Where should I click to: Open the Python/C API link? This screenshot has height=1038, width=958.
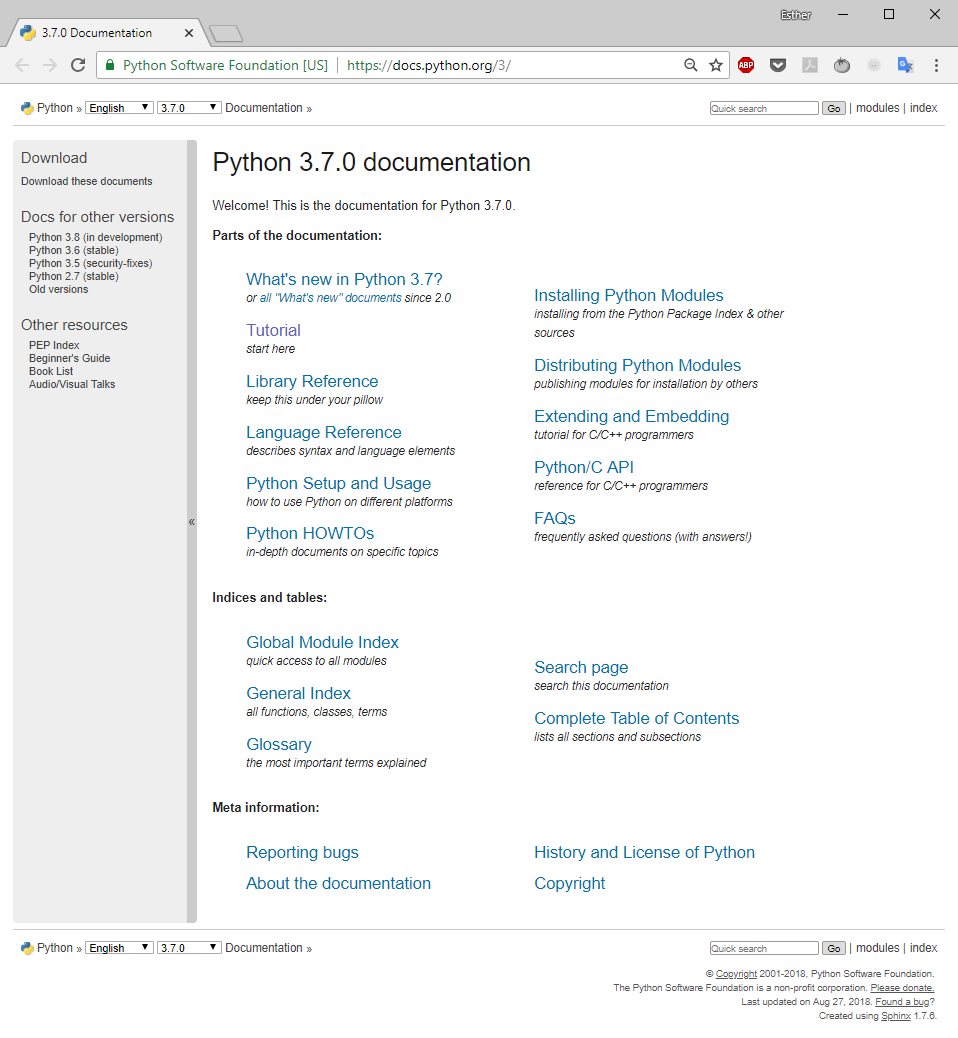coord(584,467)
